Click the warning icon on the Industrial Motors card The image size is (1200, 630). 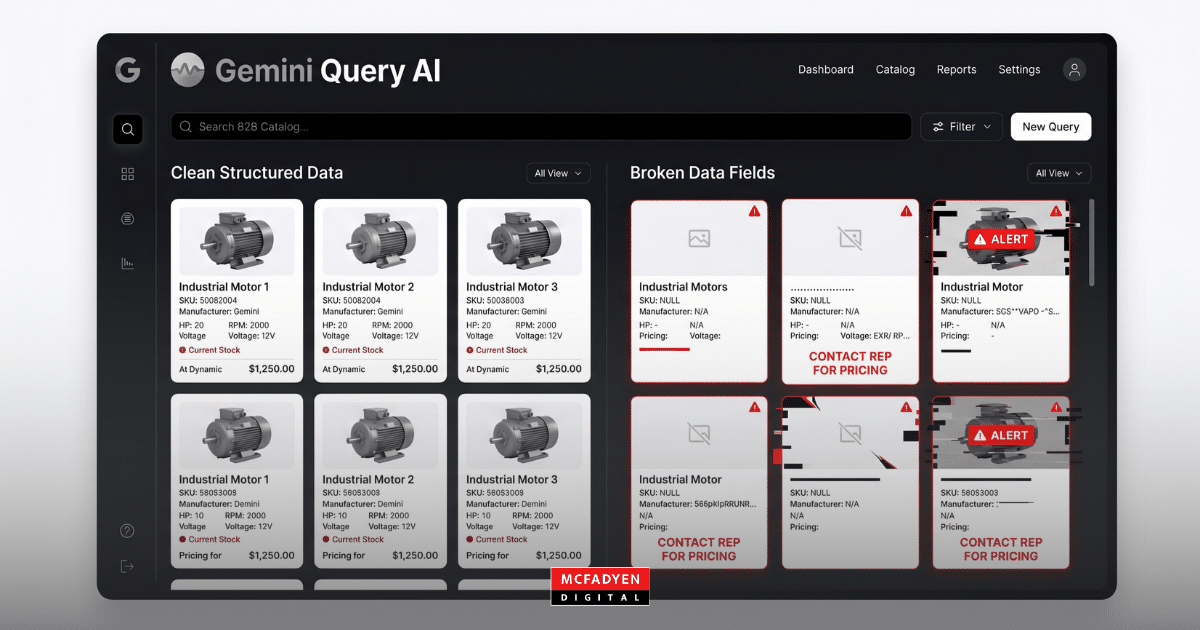[x=755, y=211]
